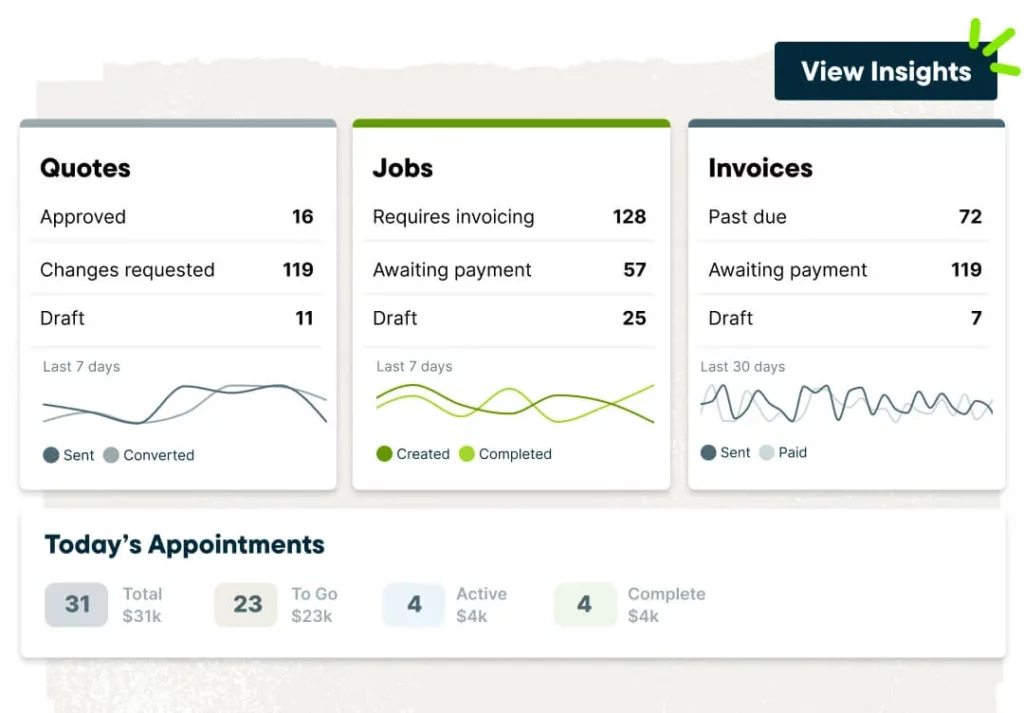
Task: Click the Completed legend dot in Jobs
Action: (x=466, y=454)
